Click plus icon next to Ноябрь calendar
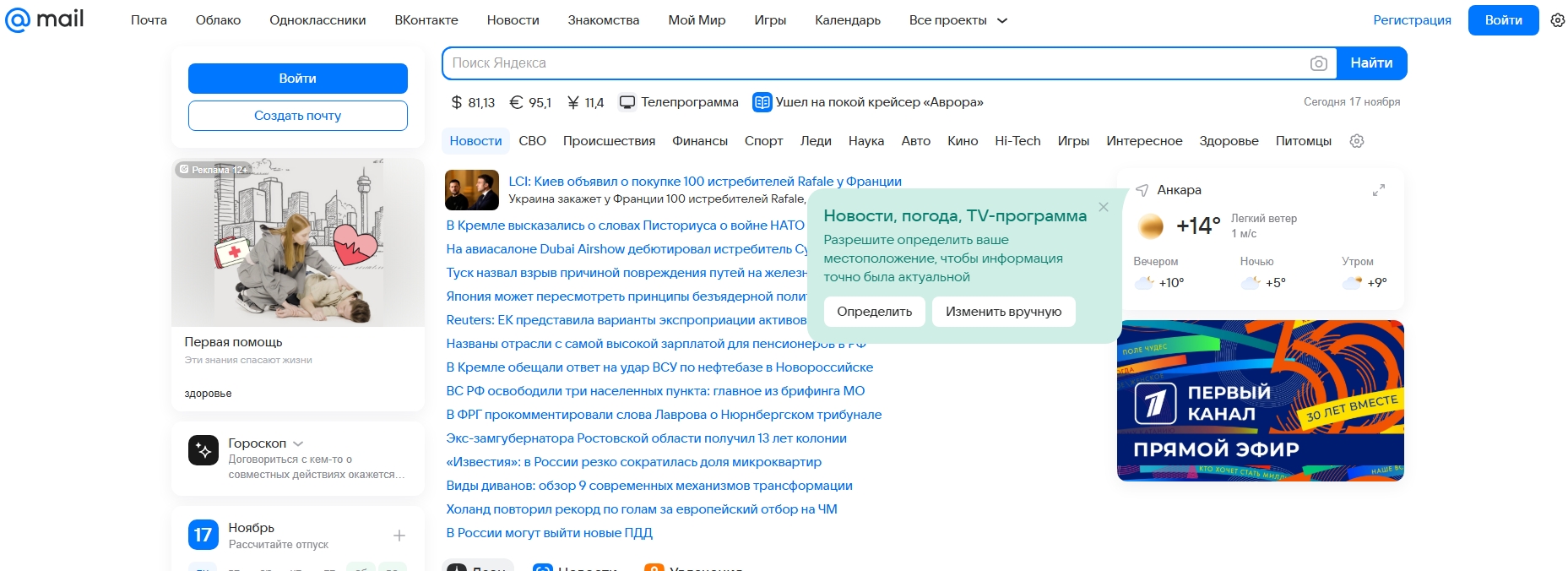Image resolution: width=1568 pixels, height=571 pixels. pyautogui.click(x=399, y=536)
